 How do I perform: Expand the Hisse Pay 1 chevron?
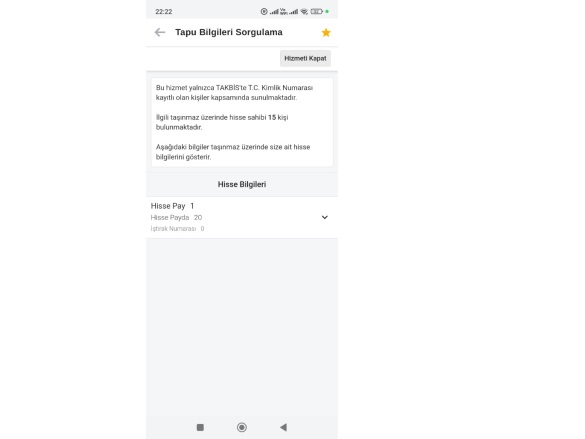click(x=325, y=217)
